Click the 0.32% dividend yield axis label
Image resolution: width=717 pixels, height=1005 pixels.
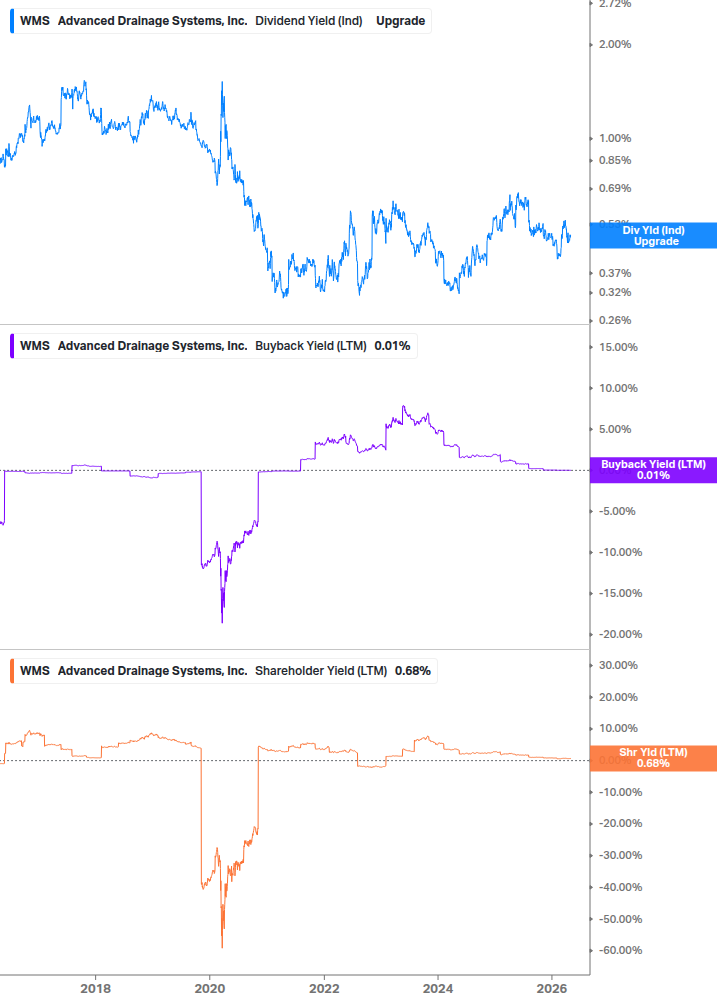click(x=615, y=292)
